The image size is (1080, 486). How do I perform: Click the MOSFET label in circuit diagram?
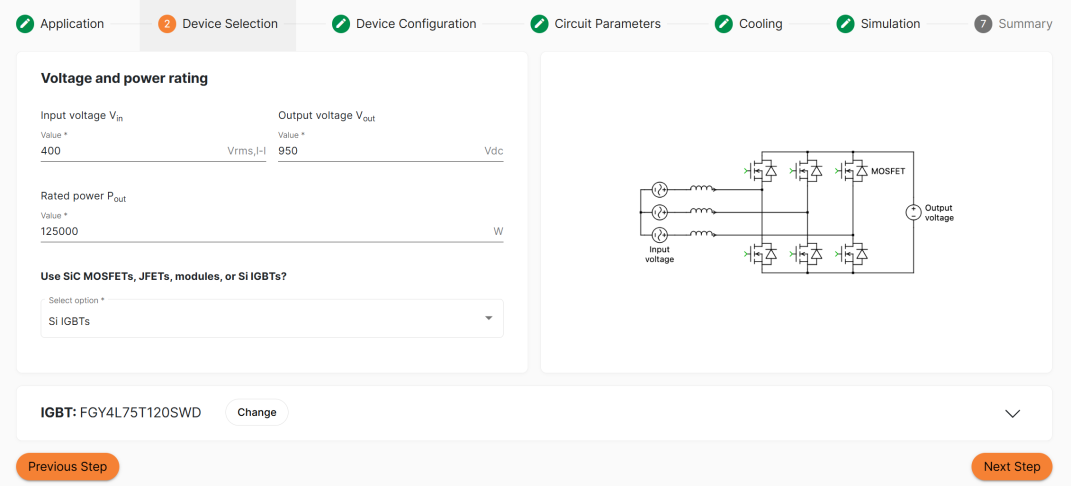(x=888, y=171)
